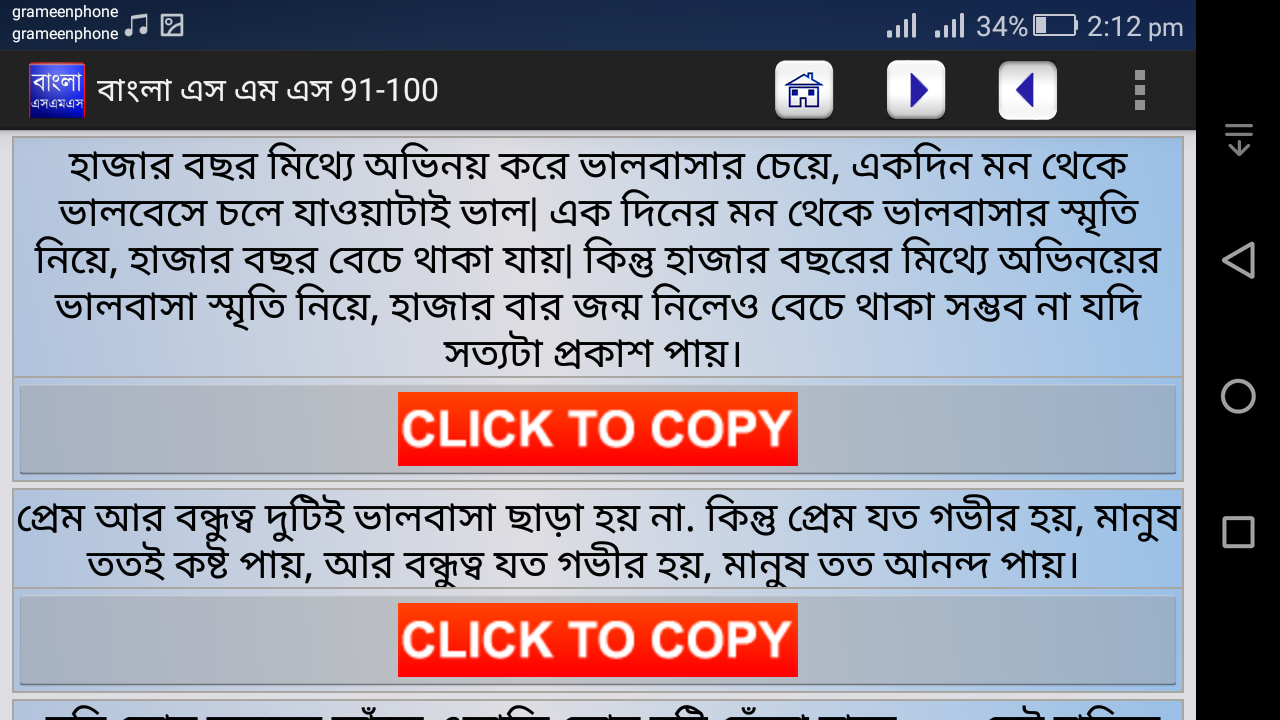Tap the battery indicator in status bar

[1055, 26]
